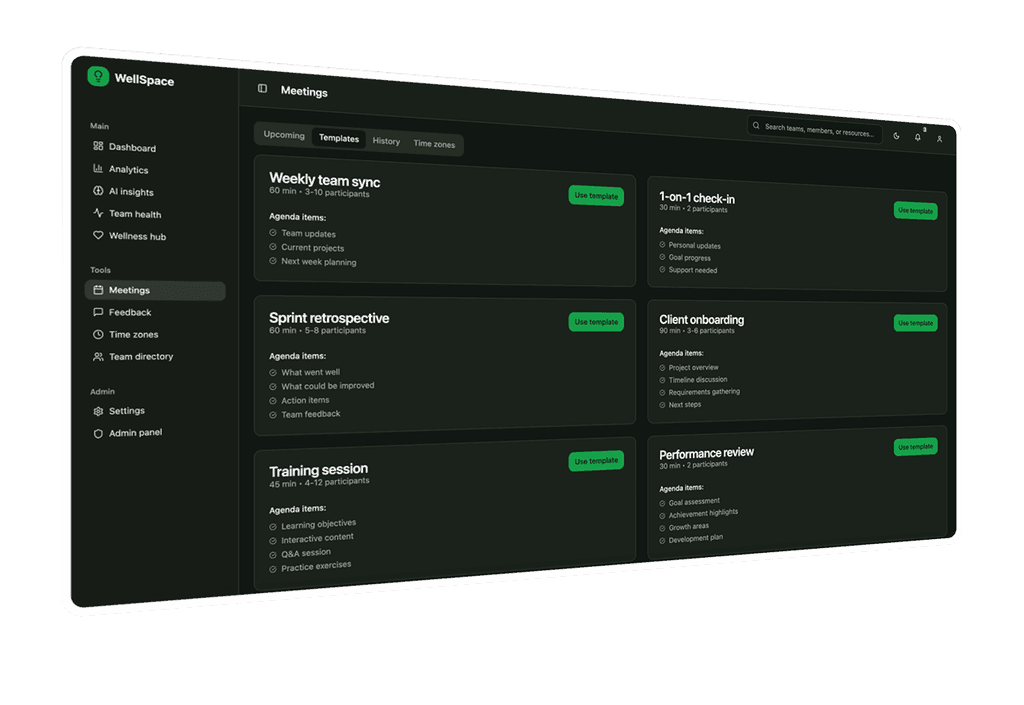The width and height of the screenshot is (1024, 705).
Task: Click the WellSpace lightbulb logo icon
Action: 98,76
